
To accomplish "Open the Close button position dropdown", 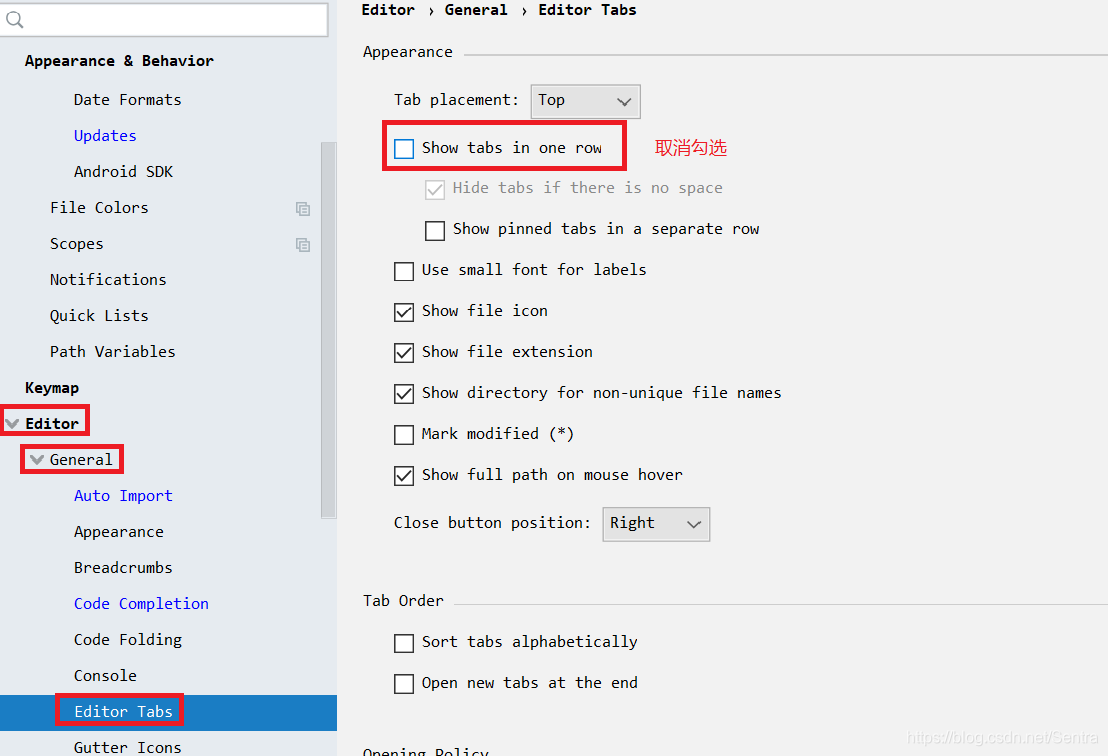I will coord(656,524).
